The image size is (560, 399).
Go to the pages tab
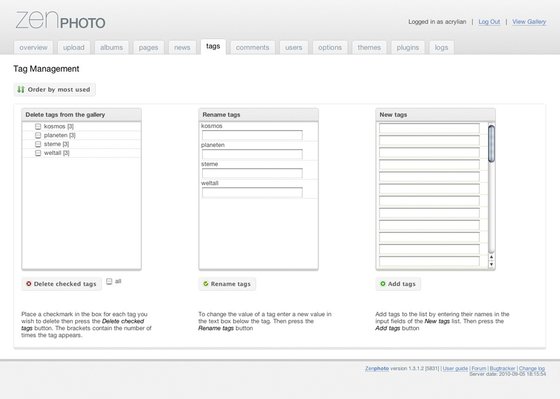tap(148, 48)
